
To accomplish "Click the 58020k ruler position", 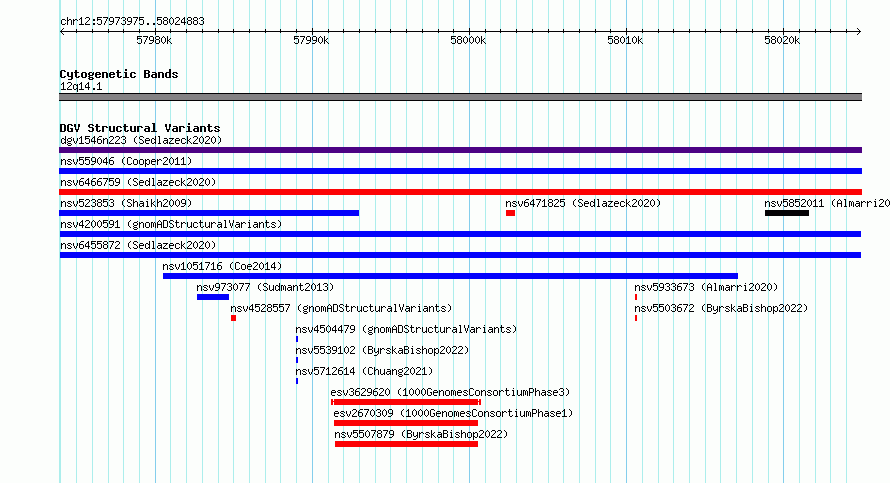I will point(782,40).
